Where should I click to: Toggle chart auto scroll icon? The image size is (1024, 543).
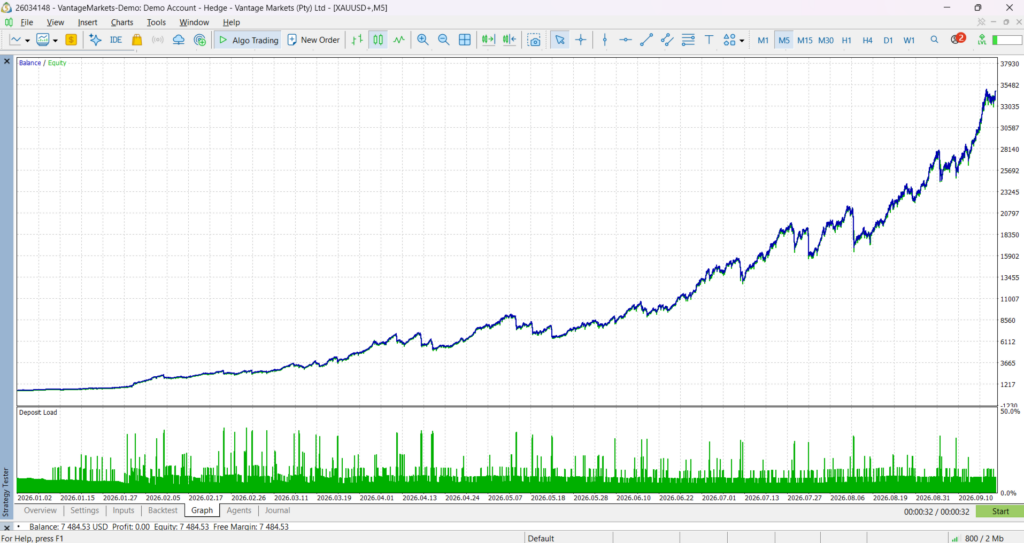coord(488,40)
